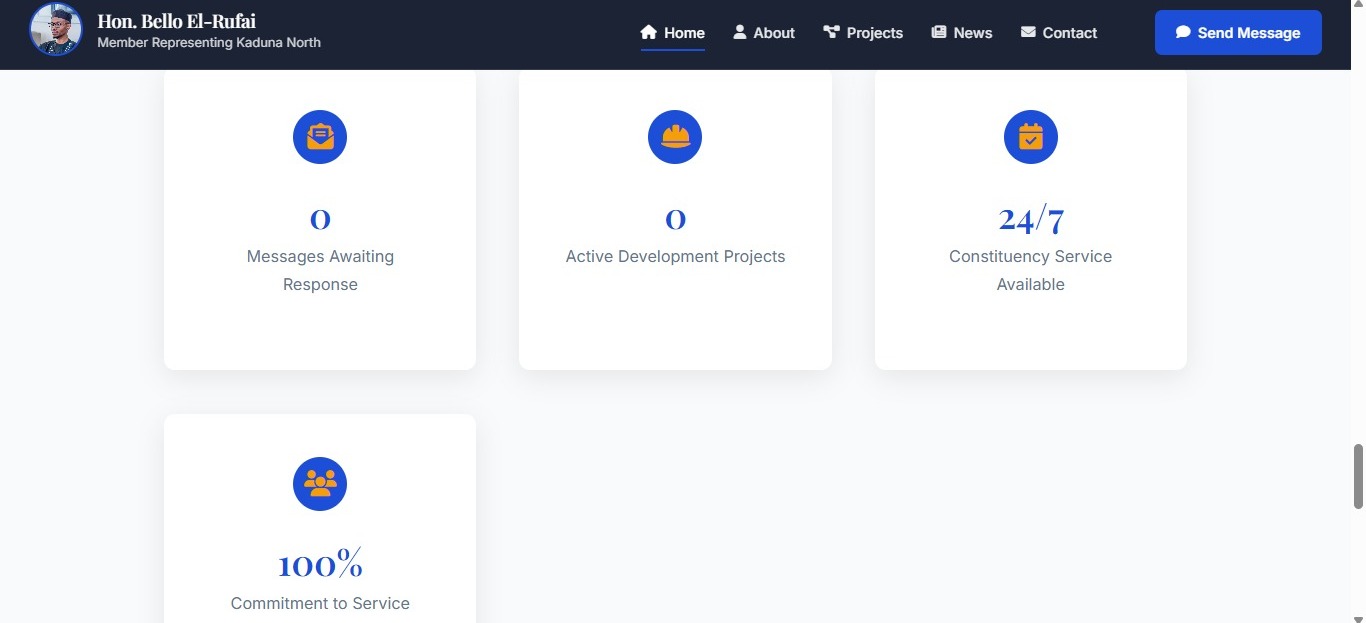Click the envelope icon beside Contact
This screenshot has width=1366, height=623.
click(1028, 32)
